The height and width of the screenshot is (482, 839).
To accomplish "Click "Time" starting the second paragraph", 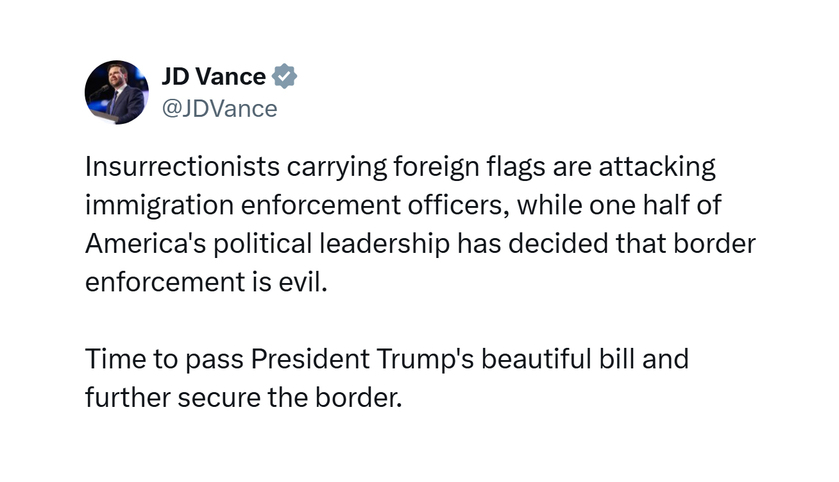I will tap(115, 358).
